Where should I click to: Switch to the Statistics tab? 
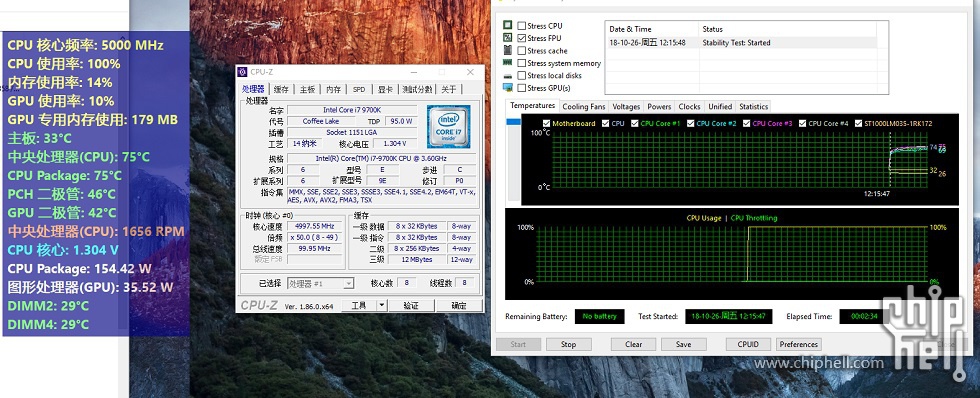tap(753, 107)
